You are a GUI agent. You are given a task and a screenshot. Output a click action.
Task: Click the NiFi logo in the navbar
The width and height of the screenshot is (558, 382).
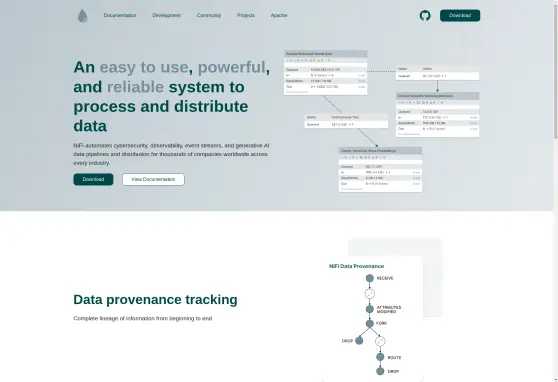click(x=83, y=16)
